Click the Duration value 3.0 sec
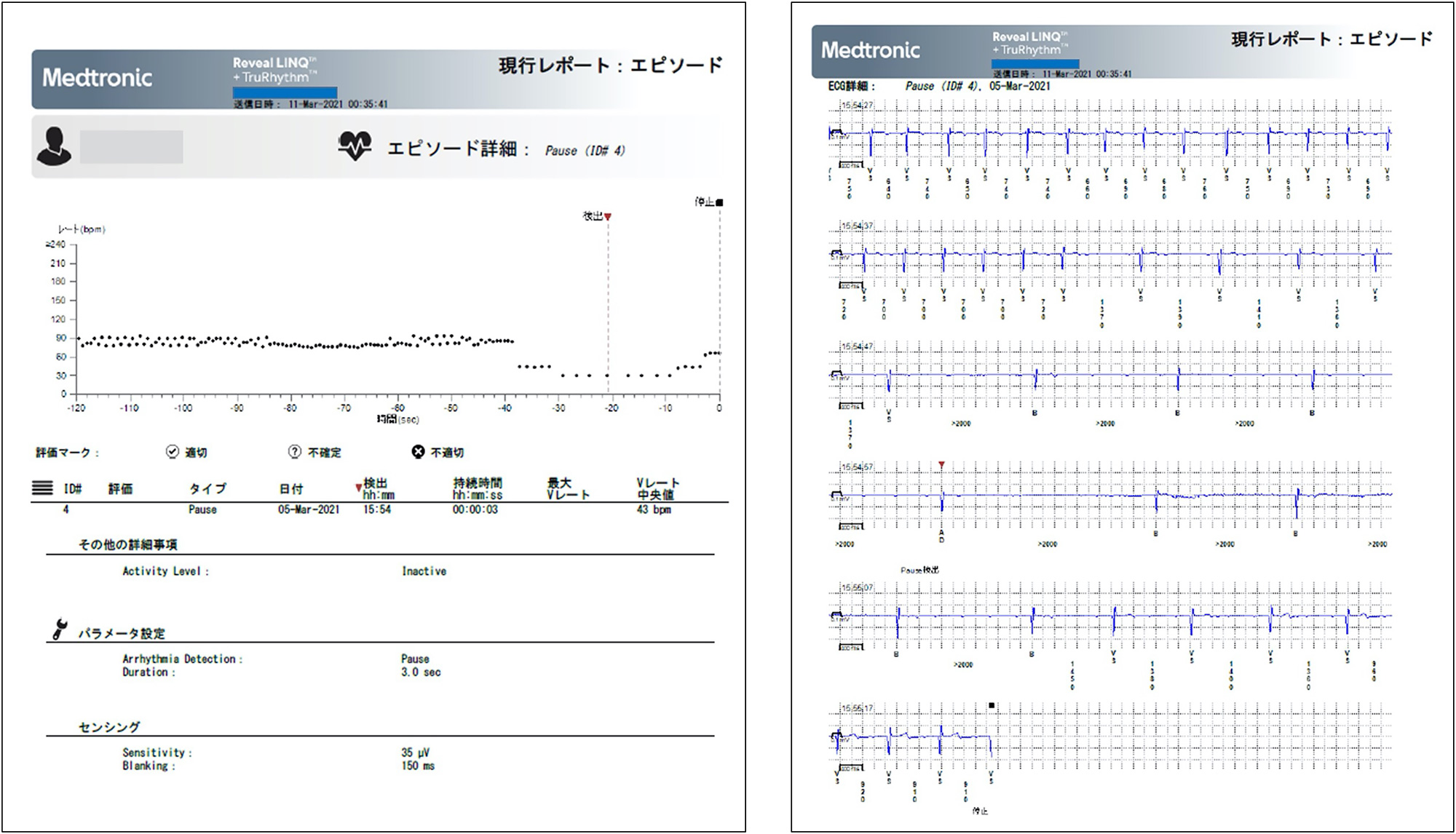 pyautogui.click(x=421, y=672)
